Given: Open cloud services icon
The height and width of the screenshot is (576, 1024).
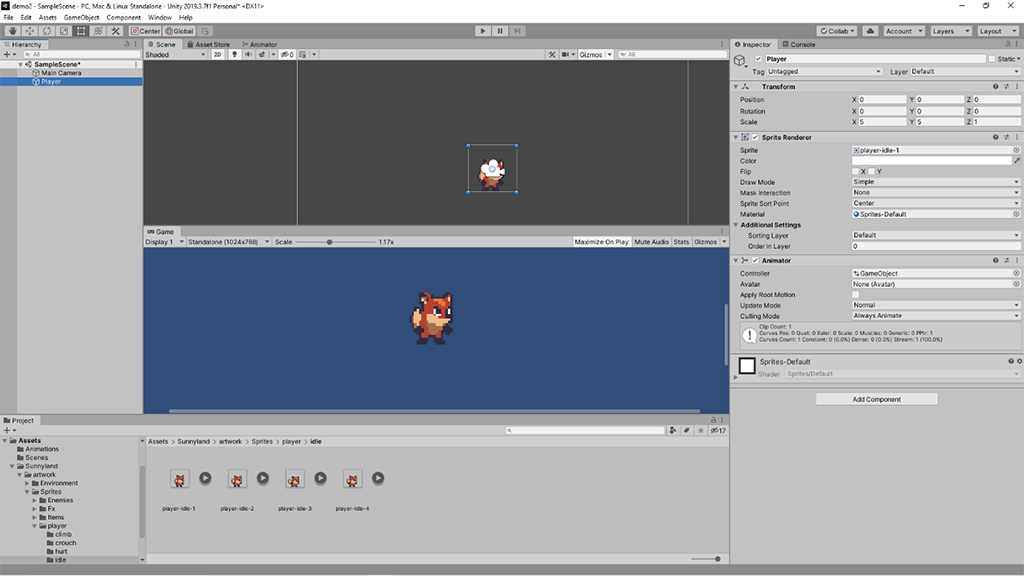Looking at the screenshot, I should 870,31.
